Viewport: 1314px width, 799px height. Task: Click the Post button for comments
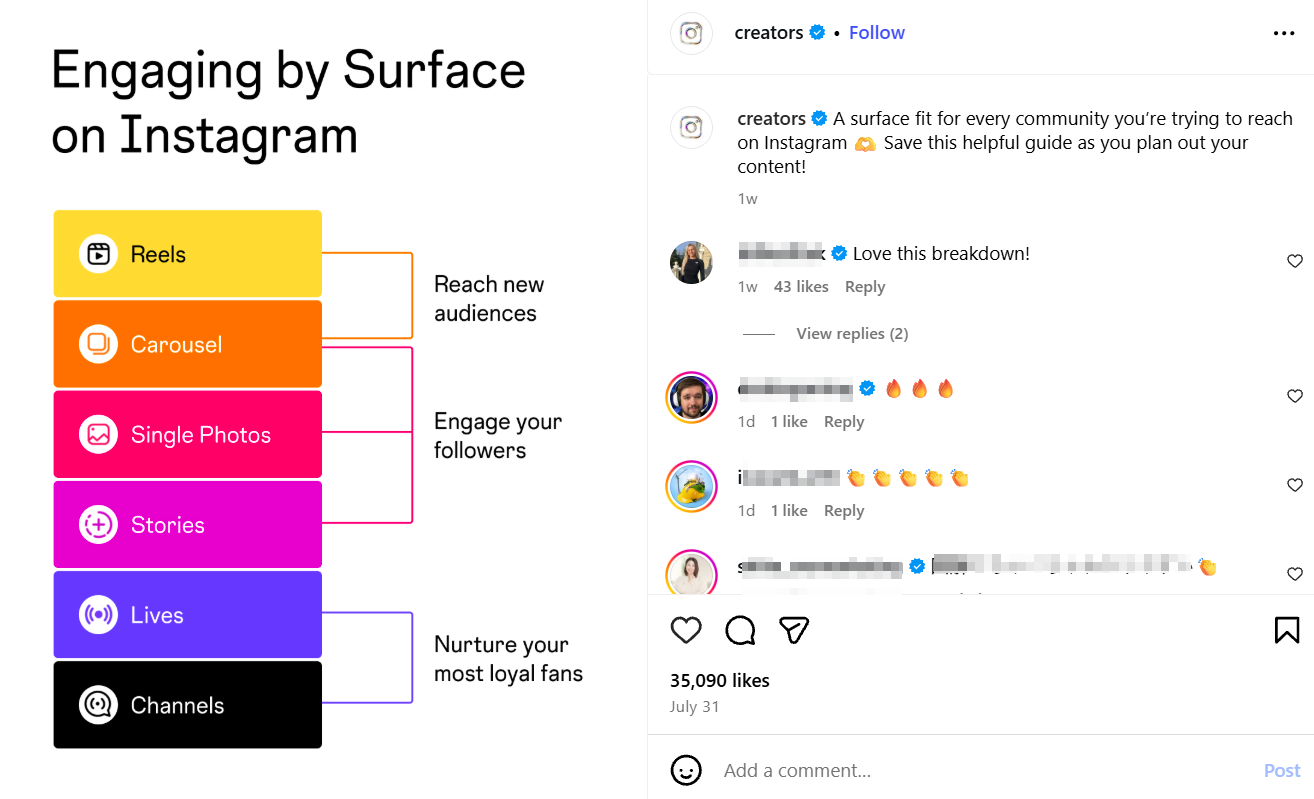[1281, 770]
